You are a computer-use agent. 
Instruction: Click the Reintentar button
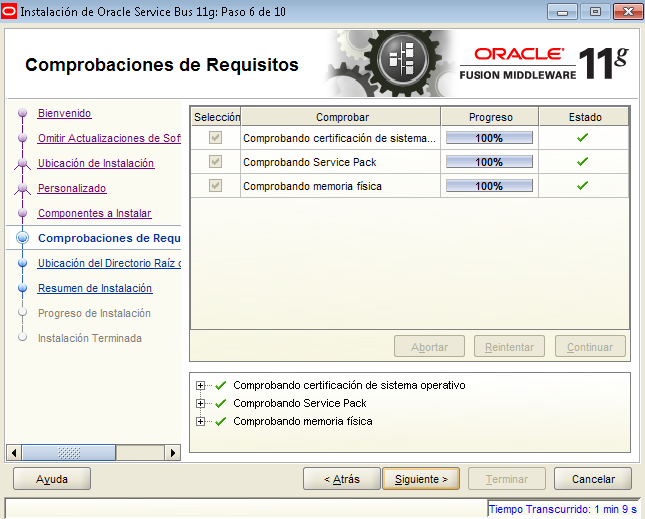509,347
